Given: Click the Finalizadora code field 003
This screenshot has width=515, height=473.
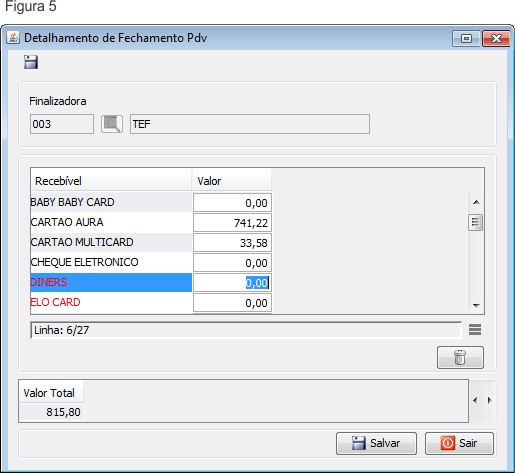Looking at the screenshot, I should tap(62, 124).
